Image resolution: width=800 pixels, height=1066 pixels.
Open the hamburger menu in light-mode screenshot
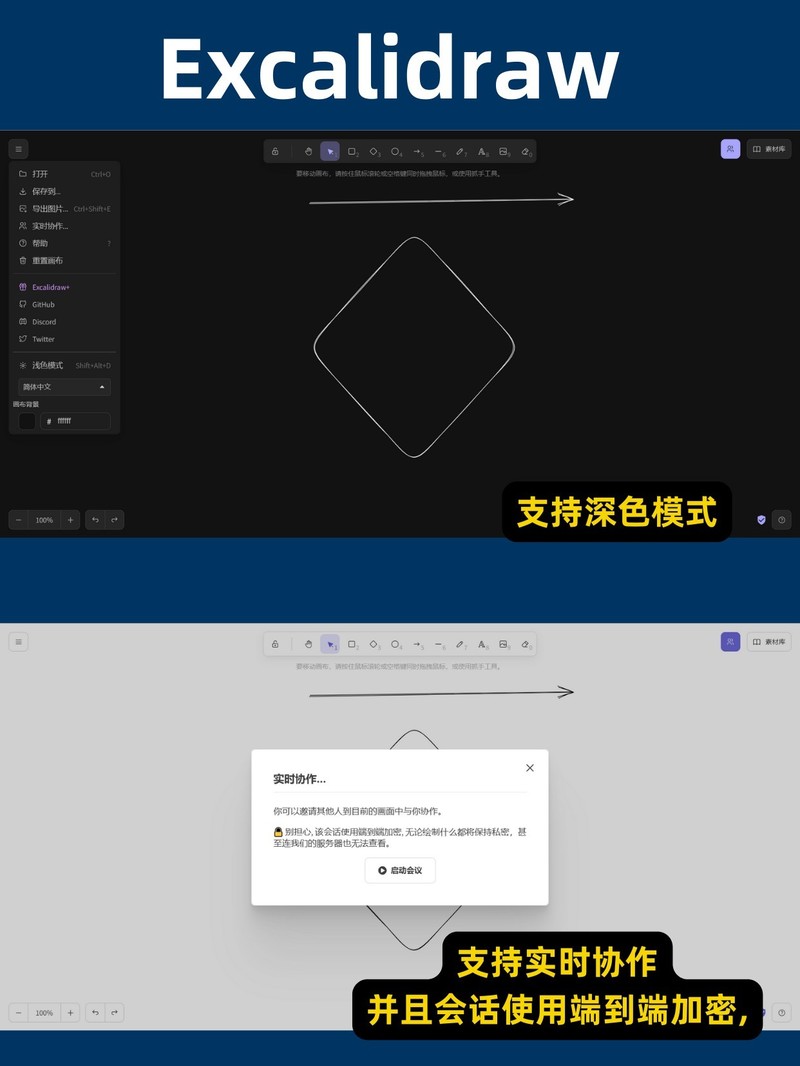[18, 642]
